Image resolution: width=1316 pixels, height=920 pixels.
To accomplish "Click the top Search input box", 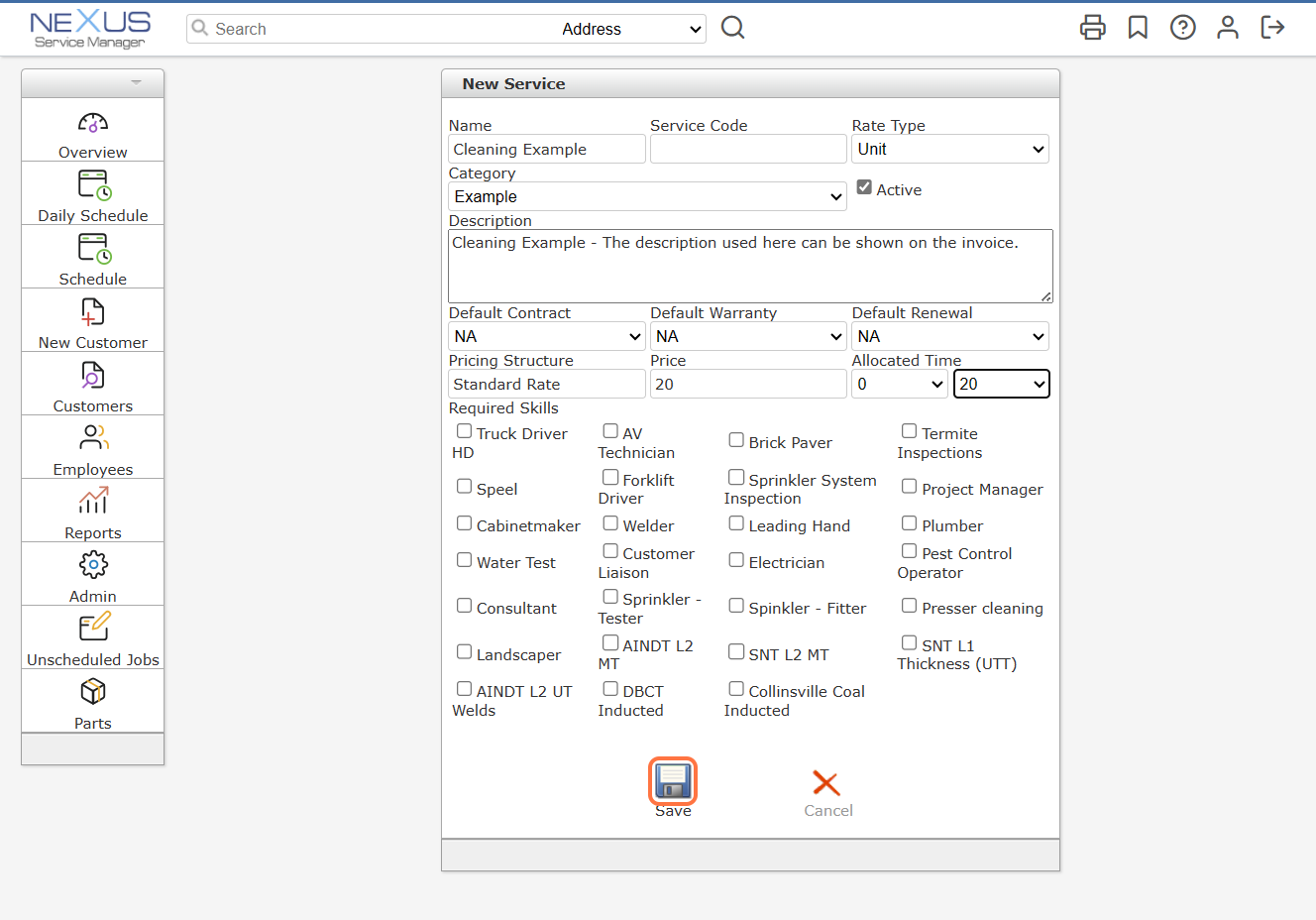I will tap(373, 29).
